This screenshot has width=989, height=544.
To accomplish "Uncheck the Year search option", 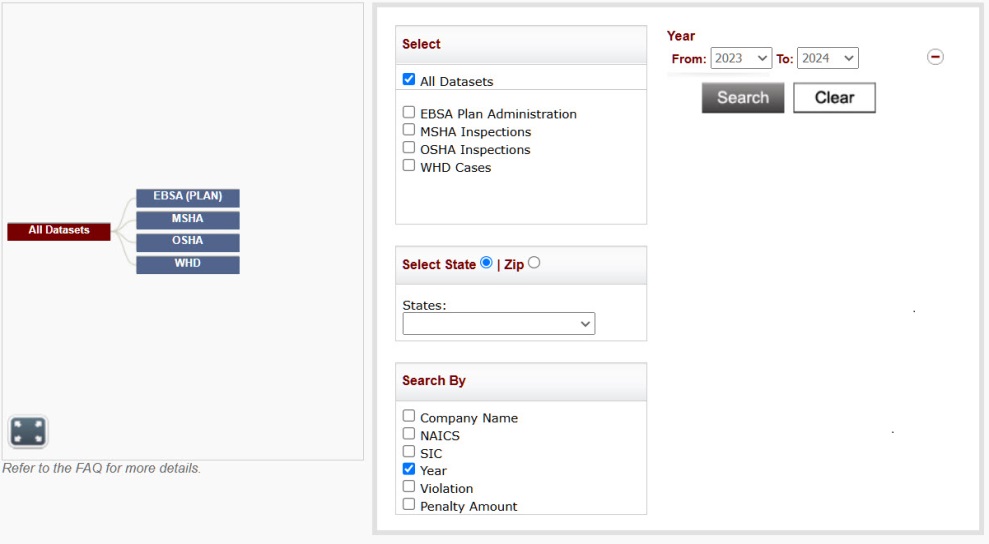I will point(409,469).
